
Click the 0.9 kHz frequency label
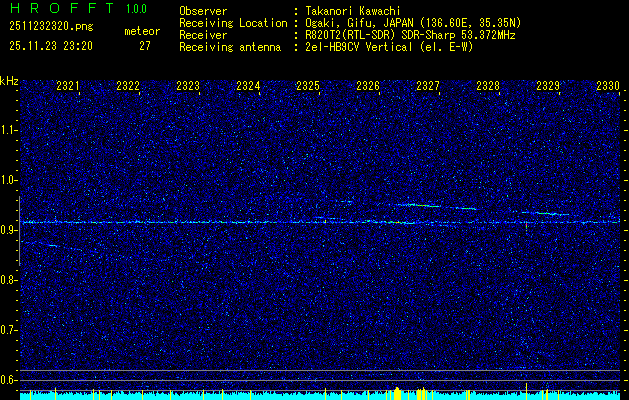pos(8,230)
